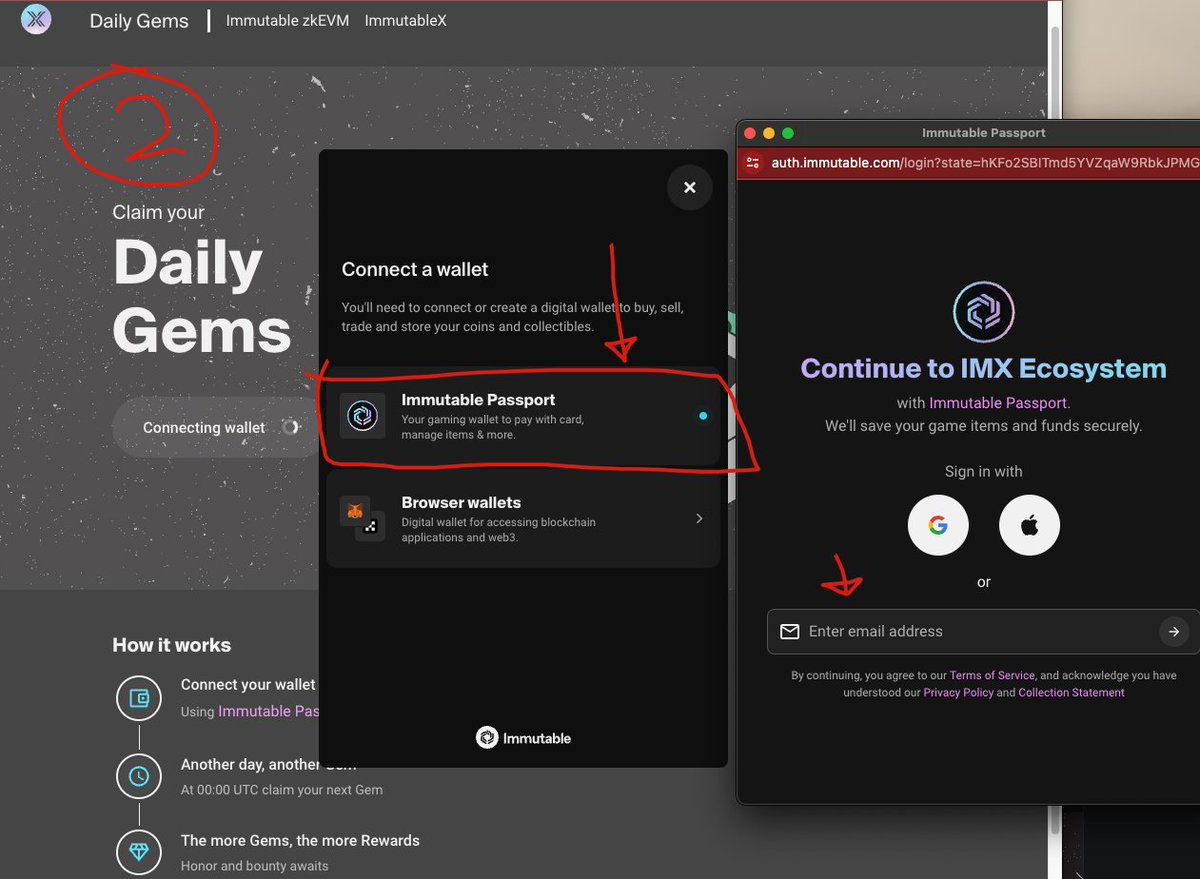Sign in with the Google icon

tap(937, 525)
